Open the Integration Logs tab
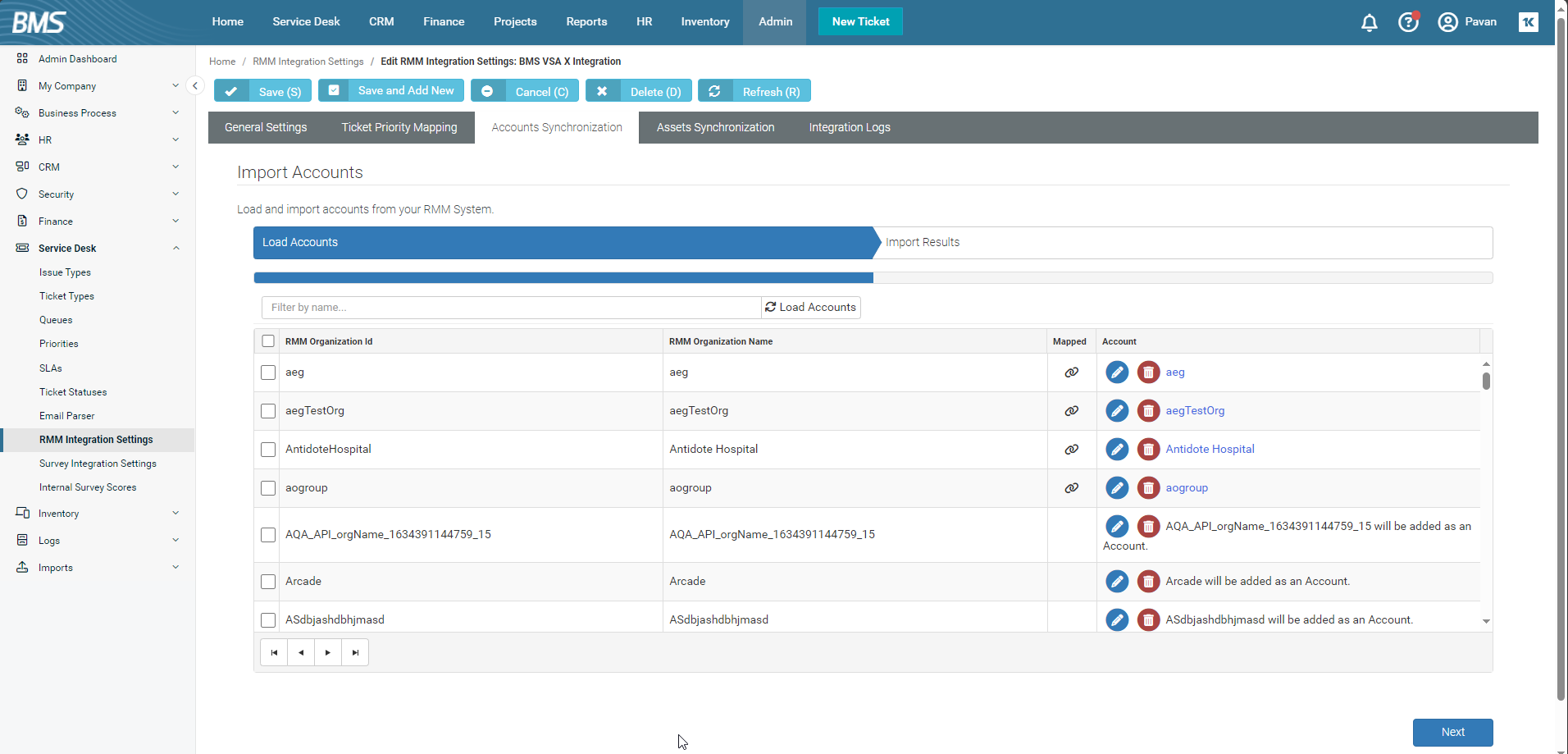 (849, 128)
